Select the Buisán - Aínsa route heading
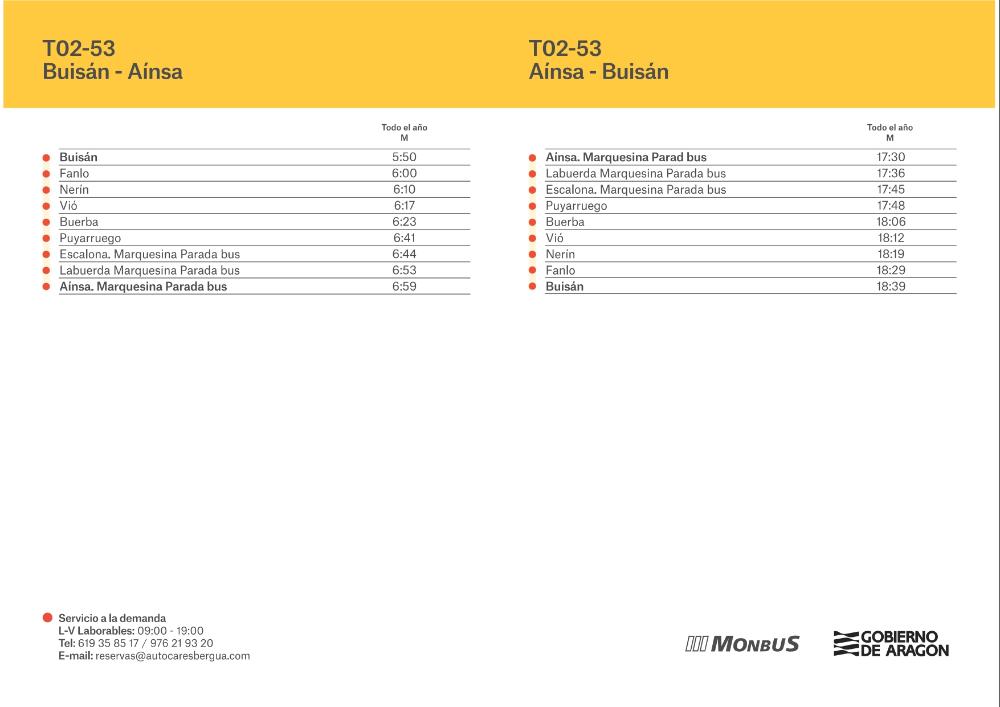This screenshot has height=707, width=1000. pos(112,72)
